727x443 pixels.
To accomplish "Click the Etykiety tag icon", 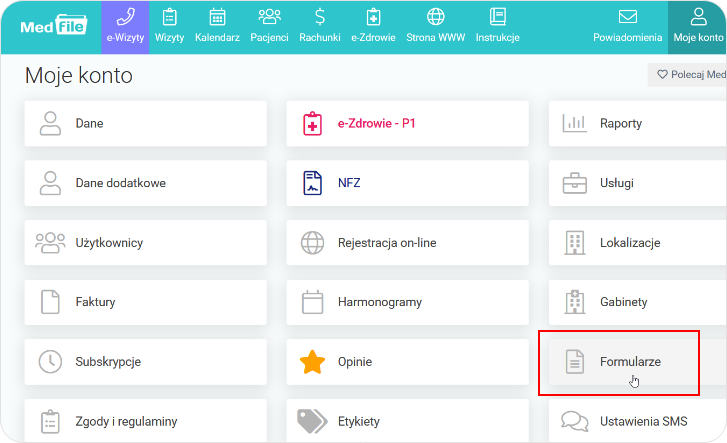I will pyautogui.click(x=313, y=421).
